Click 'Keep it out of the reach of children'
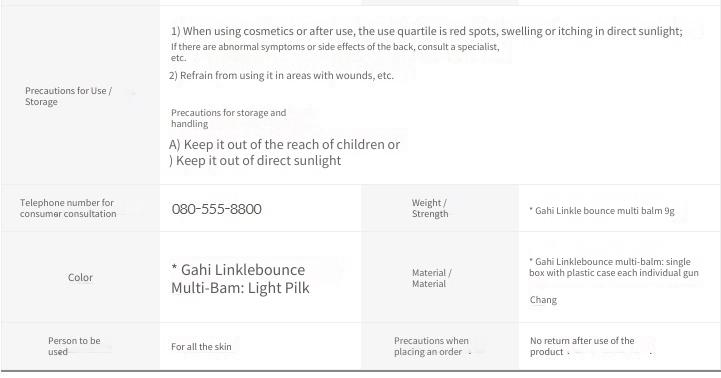Viewport: 721px width, 378px height. coord(284,144)
